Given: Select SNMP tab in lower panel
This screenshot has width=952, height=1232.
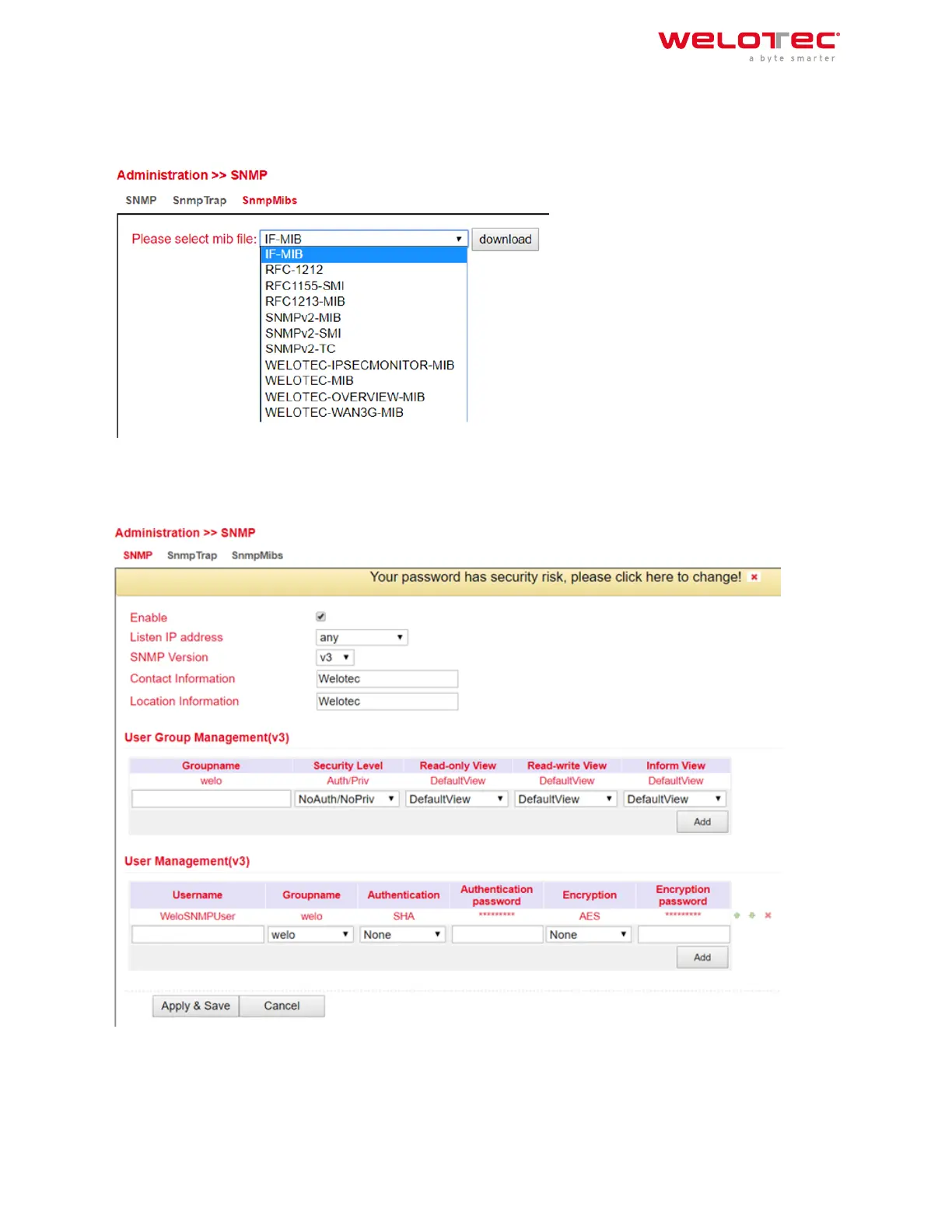Looking at the screenshot, I should 138,555.
